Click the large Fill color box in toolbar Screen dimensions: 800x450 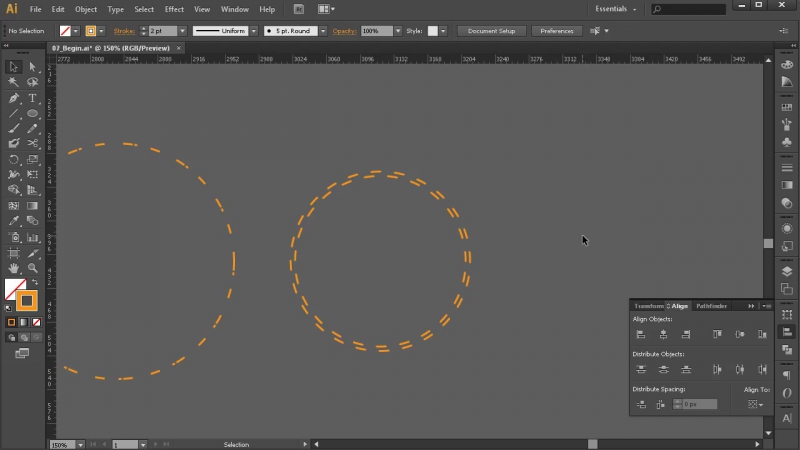15,288
